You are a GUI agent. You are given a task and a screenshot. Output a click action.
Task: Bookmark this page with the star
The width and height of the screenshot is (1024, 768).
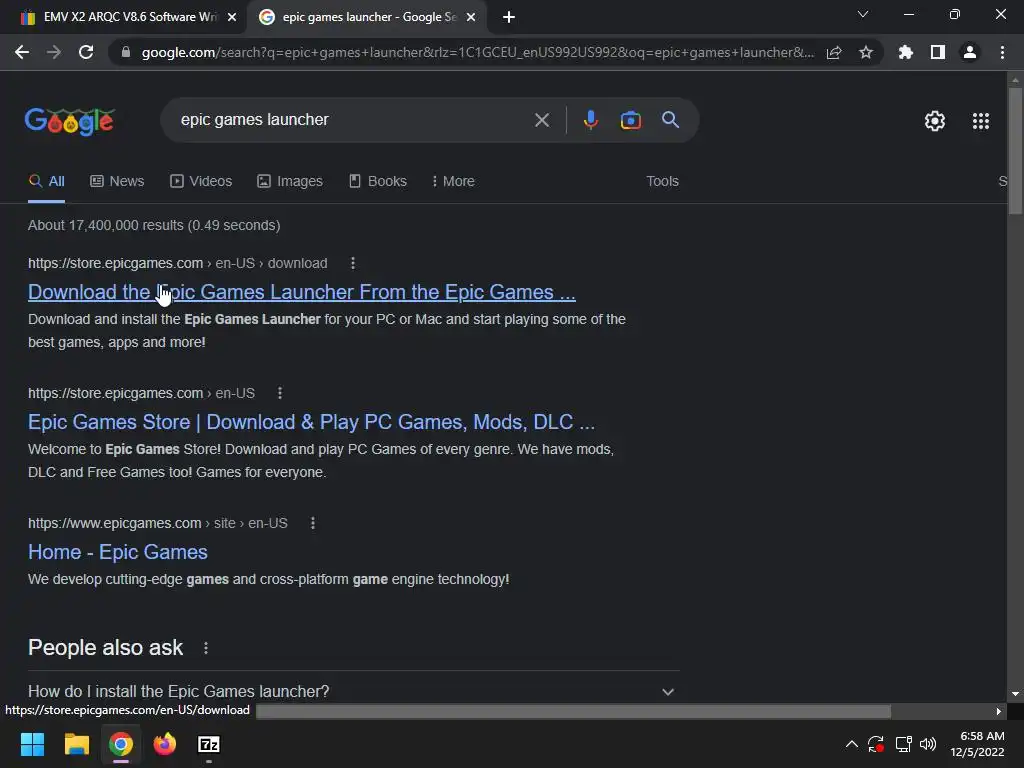point(866,52)
